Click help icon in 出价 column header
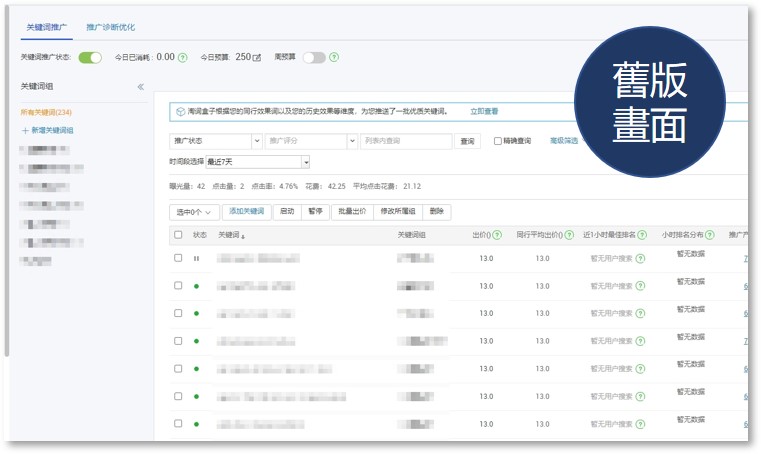761x454 pixels. (x=497, y=235)
